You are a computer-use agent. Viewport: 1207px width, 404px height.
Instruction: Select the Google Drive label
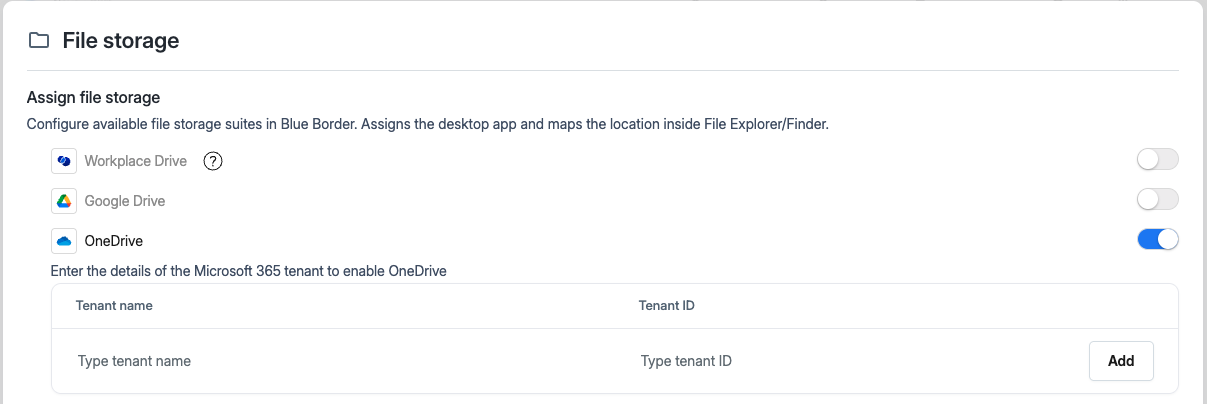point(125,201)
